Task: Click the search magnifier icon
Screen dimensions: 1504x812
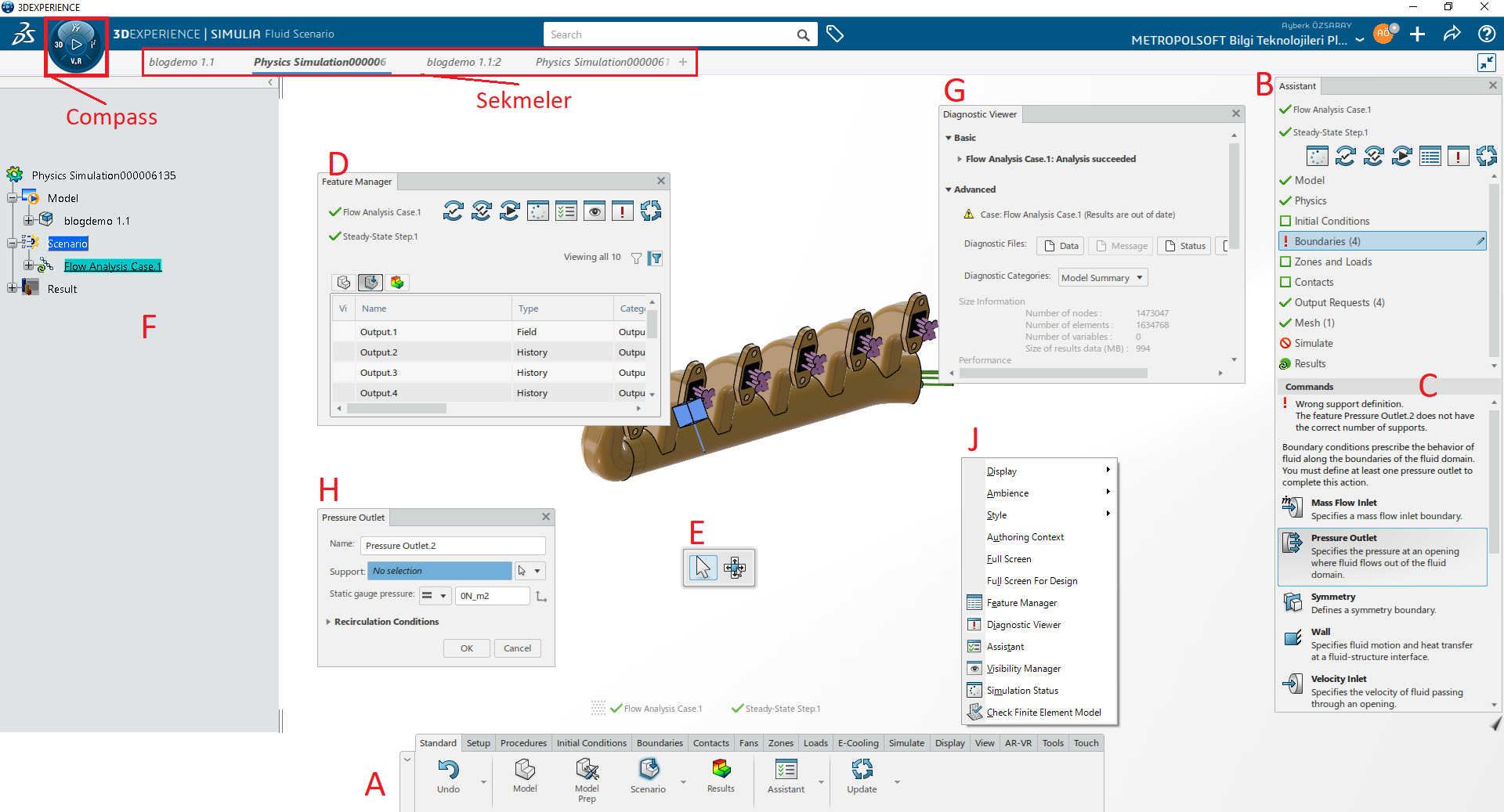Action: (x=803, y=35)
